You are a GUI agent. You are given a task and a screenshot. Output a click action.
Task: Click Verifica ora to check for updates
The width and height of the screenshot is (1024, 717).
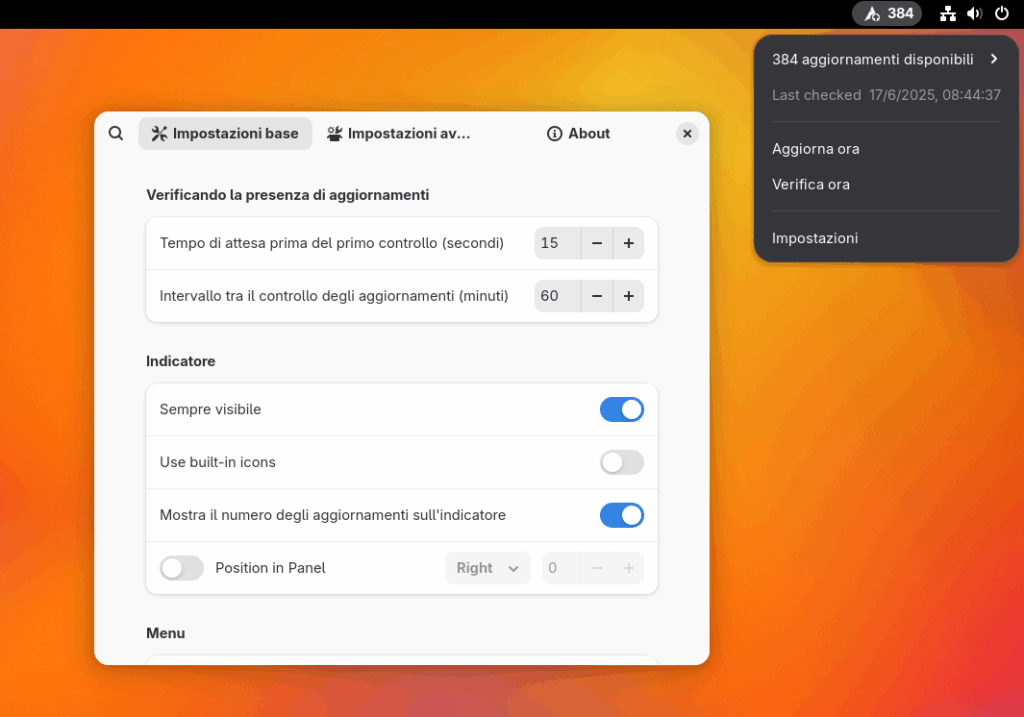tap(811, 184)
